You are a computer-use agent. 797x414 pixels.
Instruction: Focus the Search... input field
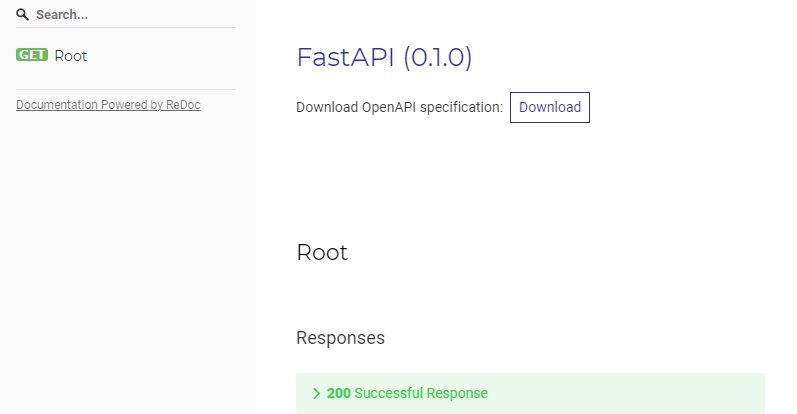(x=126, y=15)
